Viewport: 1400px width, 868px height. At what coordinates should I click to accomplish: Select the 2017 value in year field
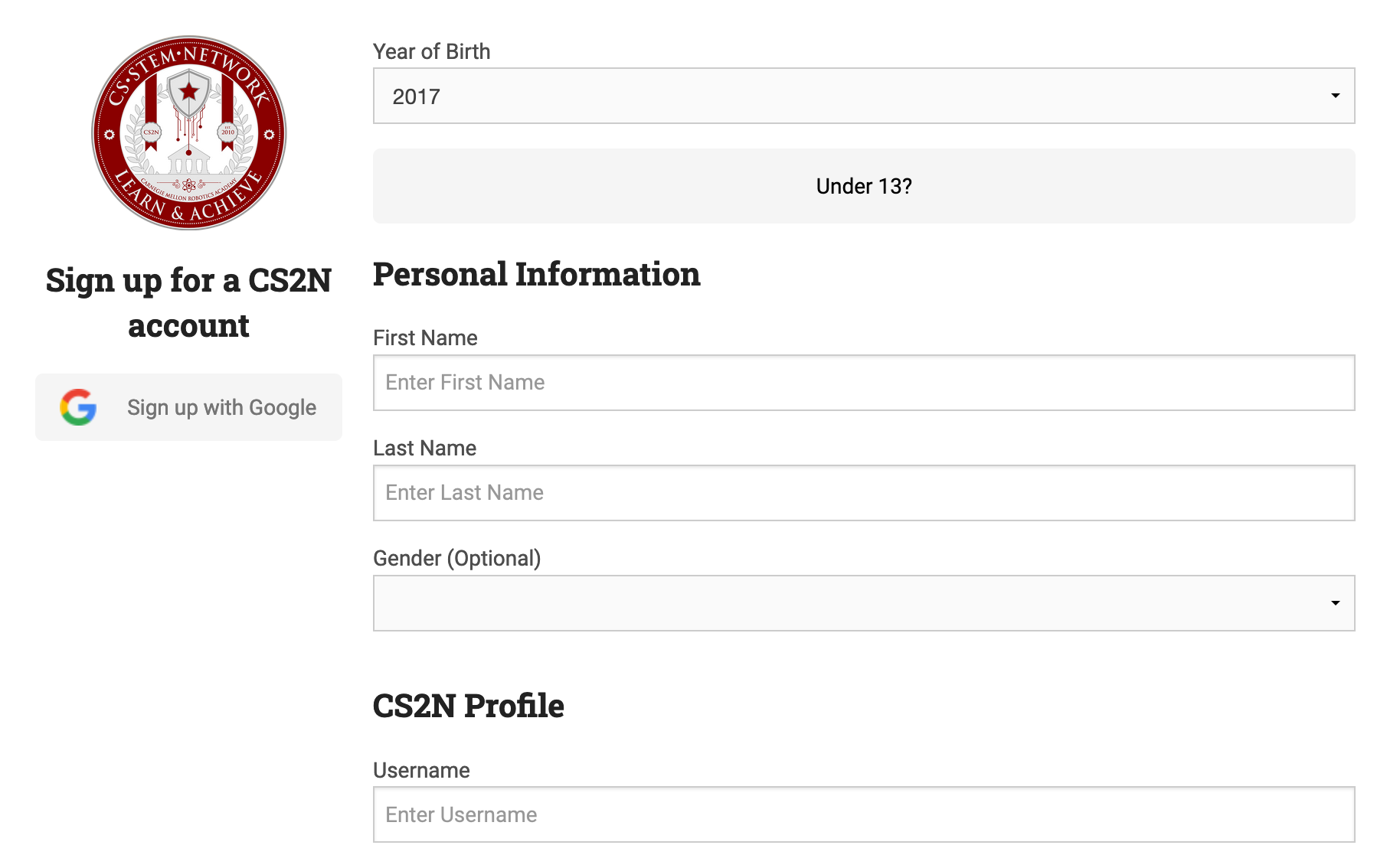click(x=416, y=96)
